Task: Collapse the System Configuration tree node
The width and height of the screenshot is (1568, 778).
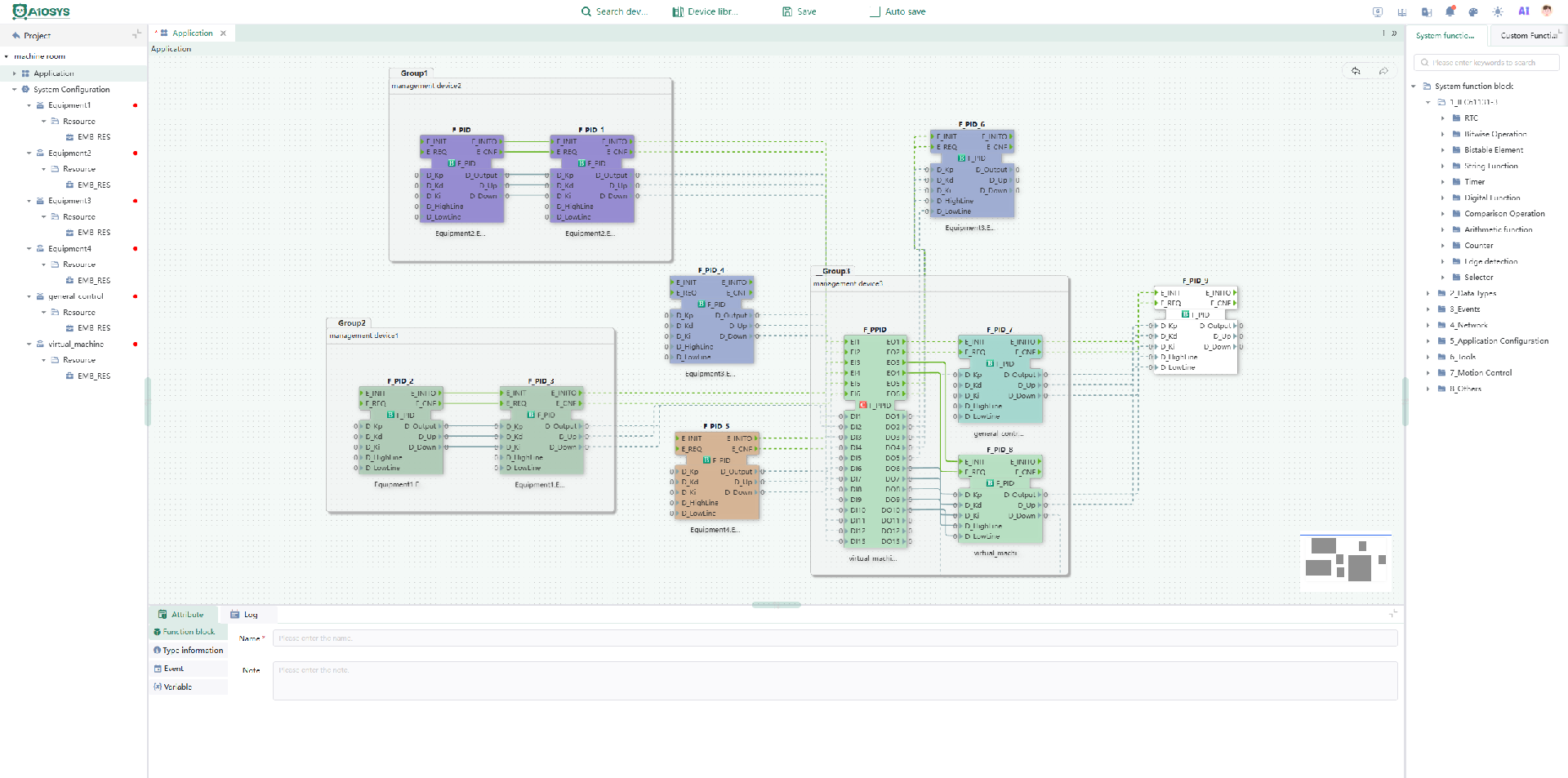Action: (15, 90)
